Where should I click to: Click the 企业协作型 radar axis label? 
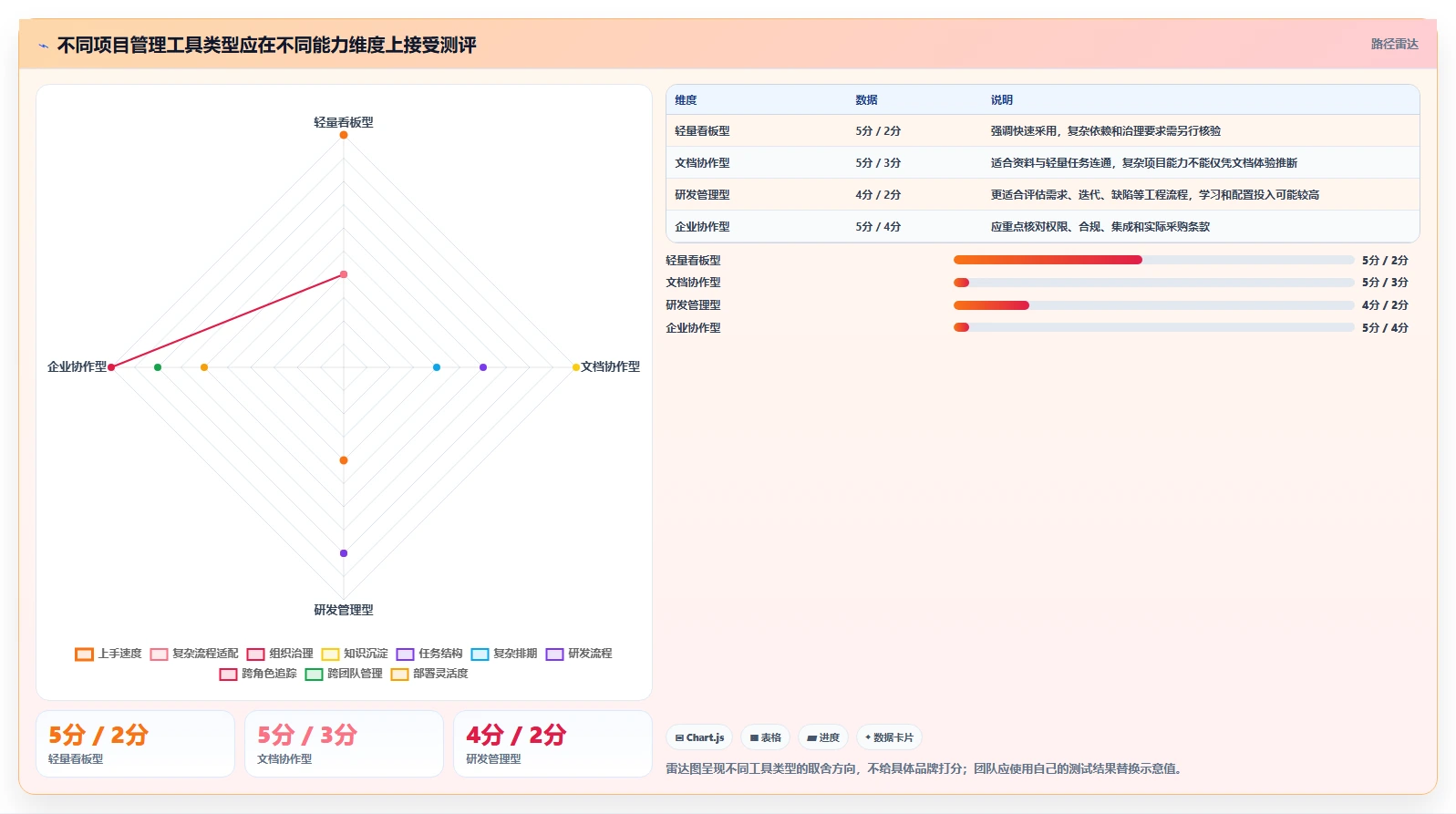pyautogui.click(x=77, y=366)
